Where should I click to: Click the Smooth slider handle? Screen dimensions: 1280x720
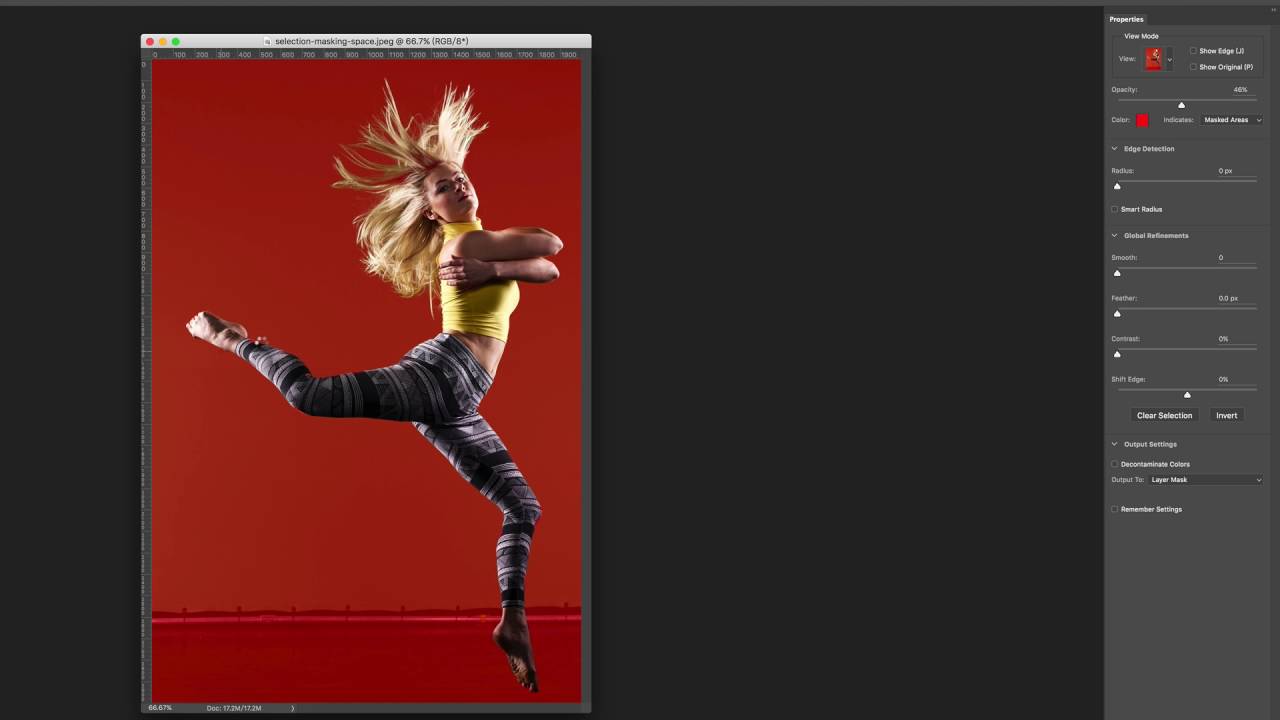[1117, 273]
